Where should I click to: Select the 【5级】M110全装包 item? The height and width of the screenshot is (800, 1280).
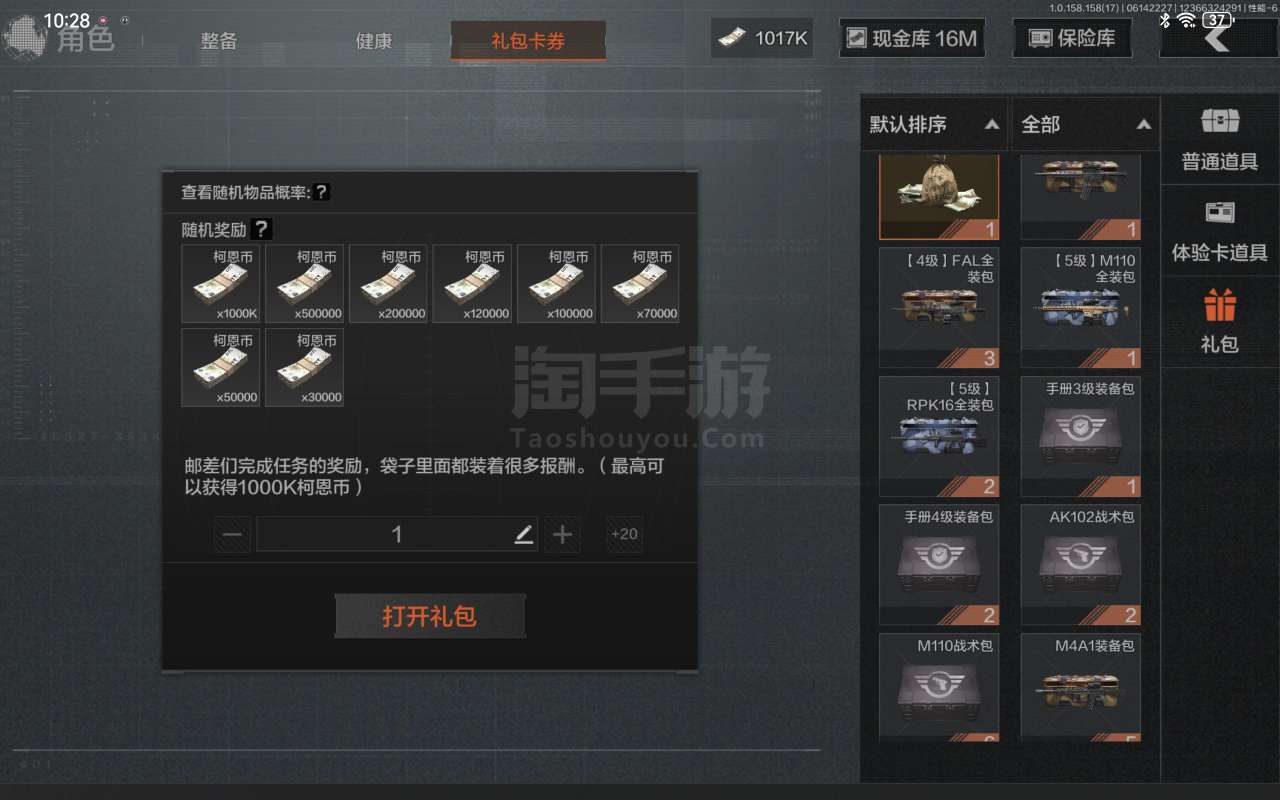(x=1080, y=307)
